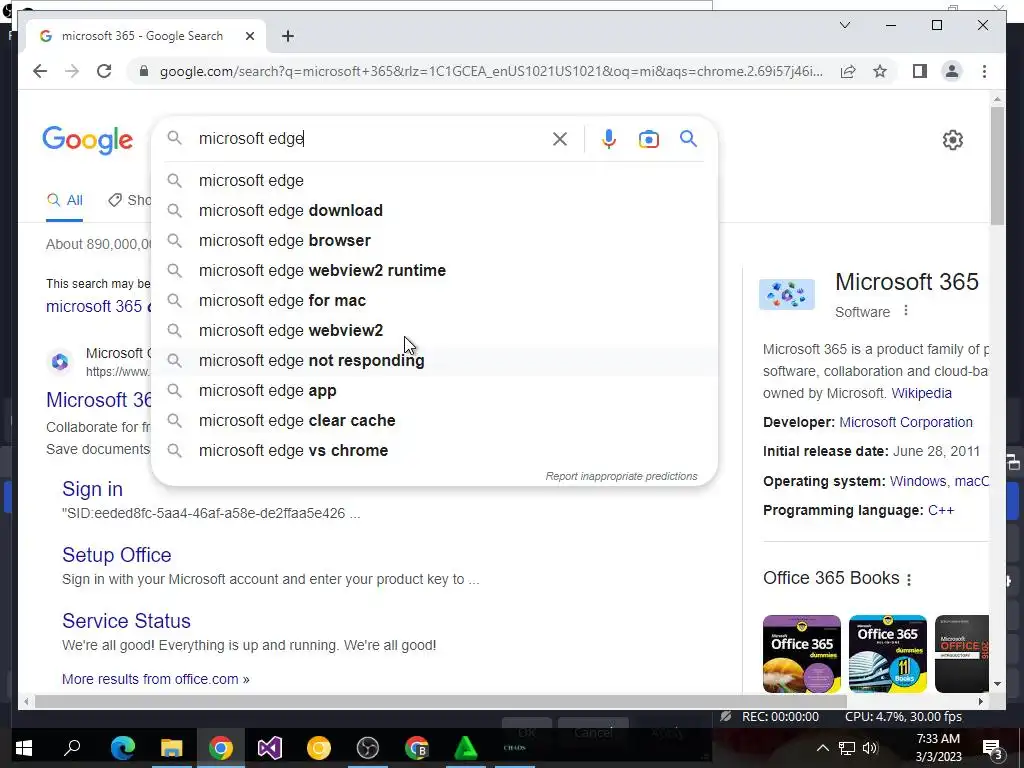Screen dimensions: 1024x768
Task: Open the Wikipedia link
Action: [x=921, y=393]
